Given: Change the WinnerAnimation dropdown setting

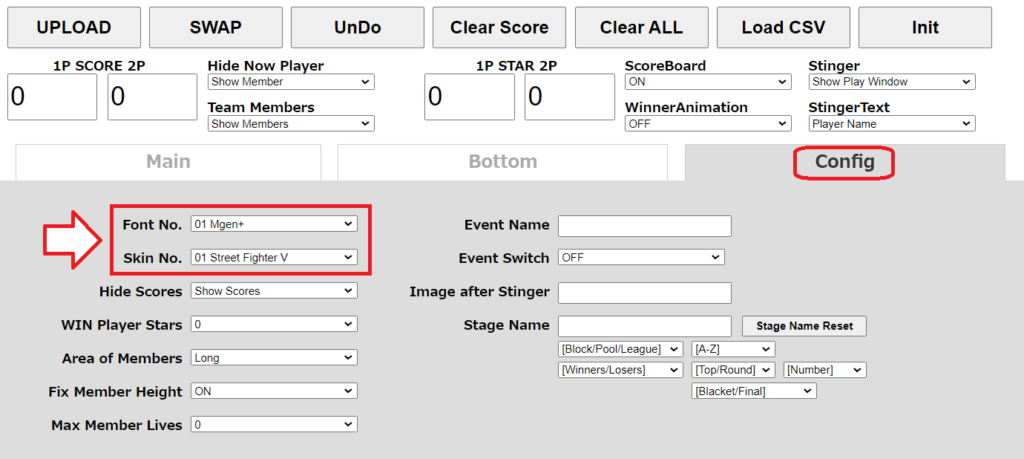Looking at the screenshot, I should (708, 123).
